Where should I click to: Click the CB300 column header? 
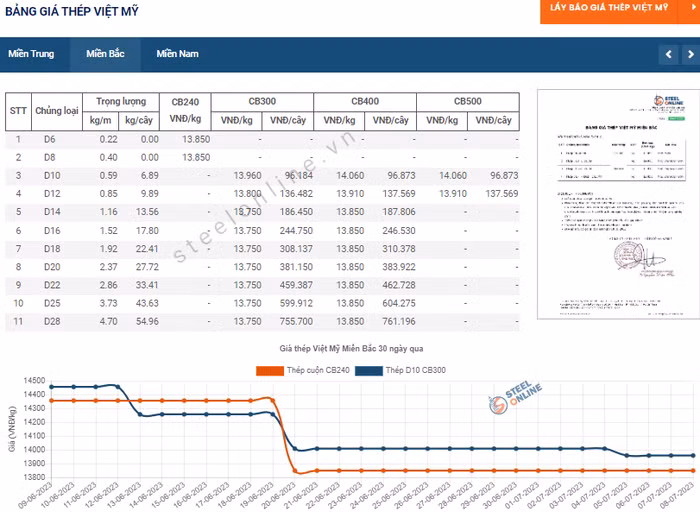tap(262, 102)
